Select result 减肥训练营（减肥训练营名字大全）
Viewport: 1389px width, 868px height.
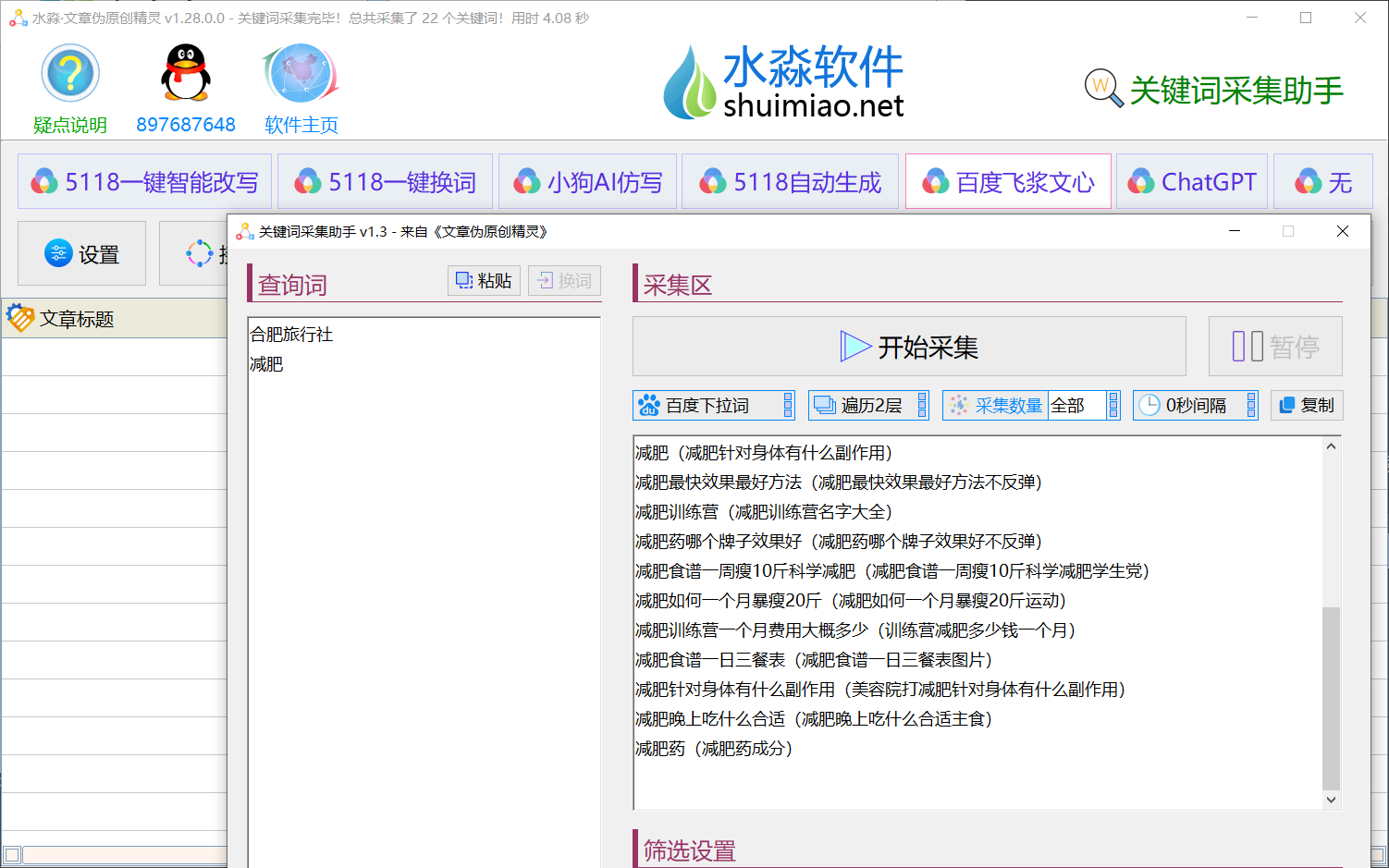764,512
